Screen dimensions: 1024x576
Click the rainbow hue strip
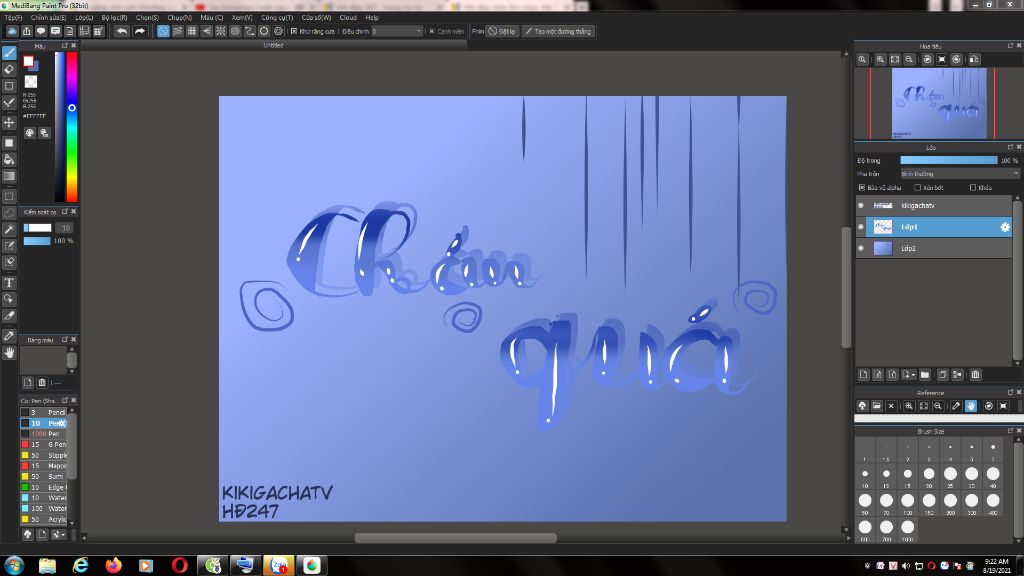[x=72, y=127]
